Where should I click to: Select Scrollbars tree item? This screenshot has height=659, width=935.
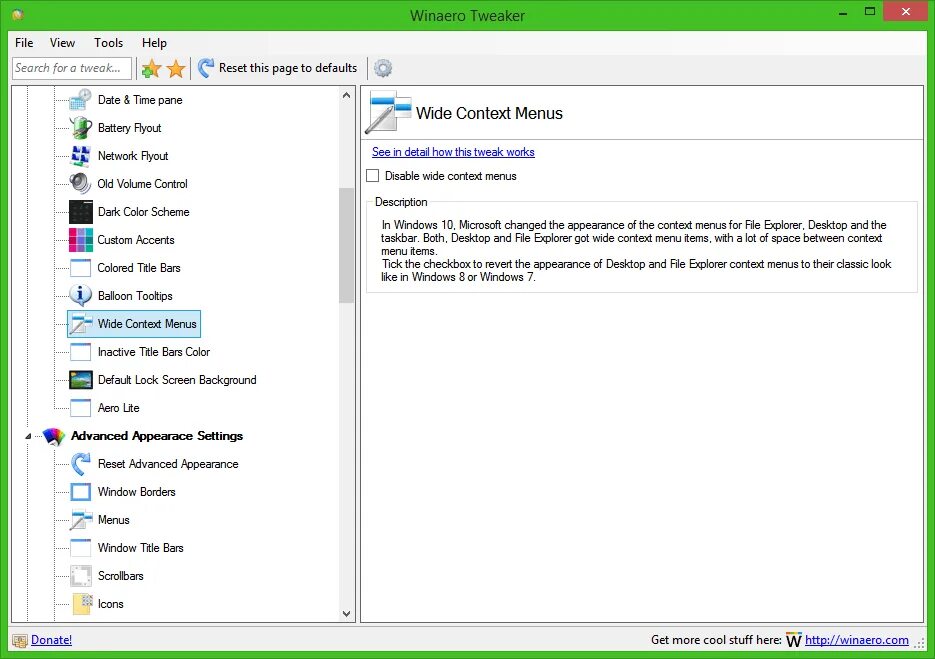[120, 576]
